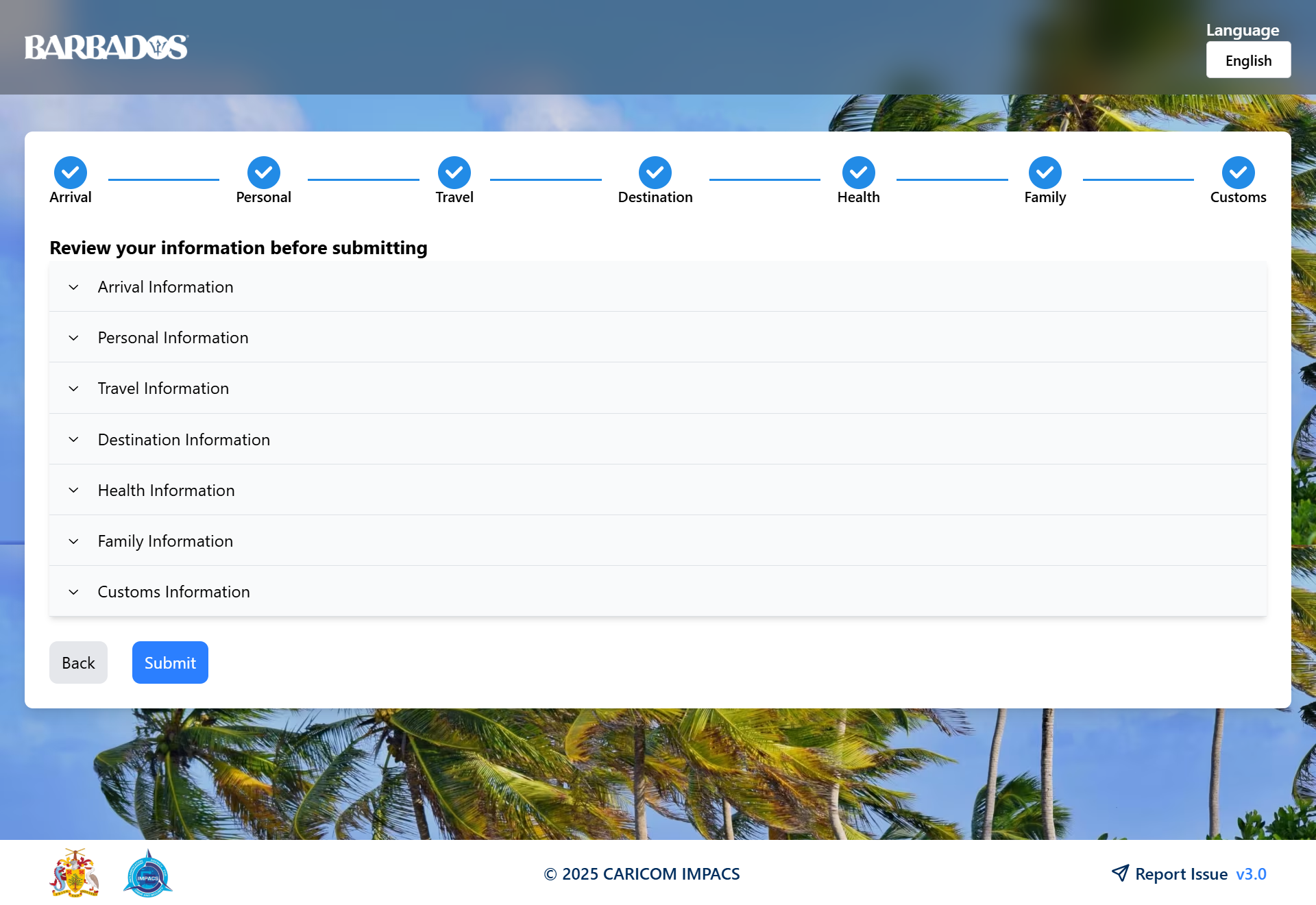Image resolution: width=1316 pixels, height=905 pixels.
Task: Expand the Health Information chevron
Action: click(73, 491)
